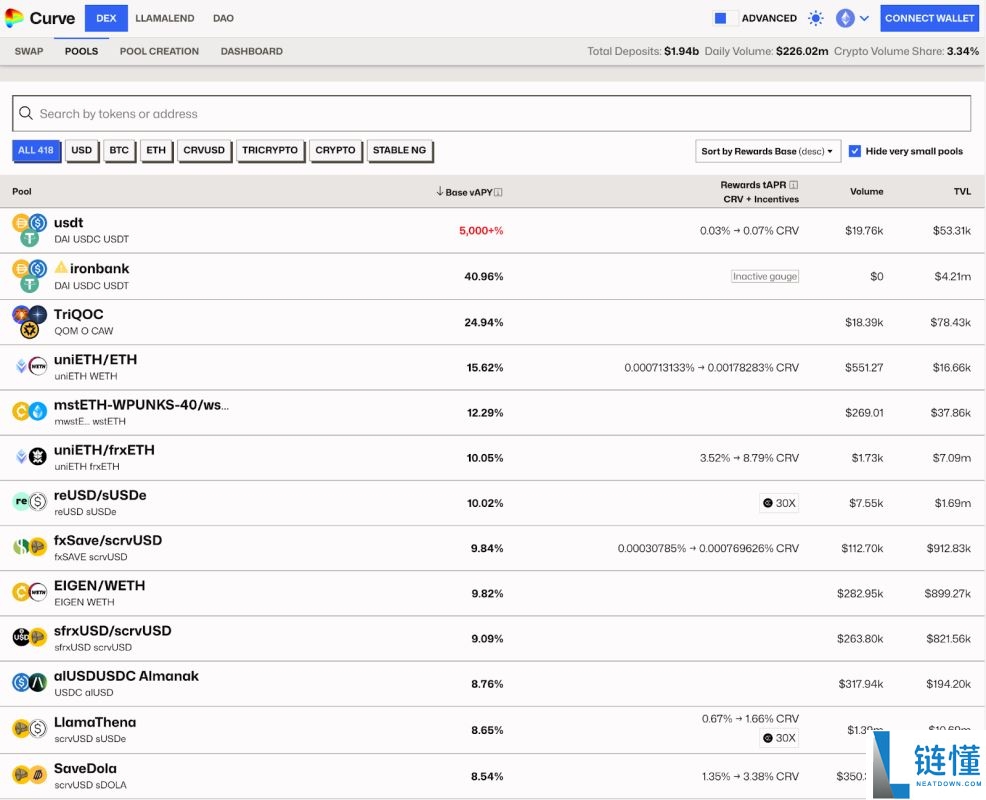Go to the POOLS tab
986x800 pixels.
pyautogui.click(x=81, y=51)
